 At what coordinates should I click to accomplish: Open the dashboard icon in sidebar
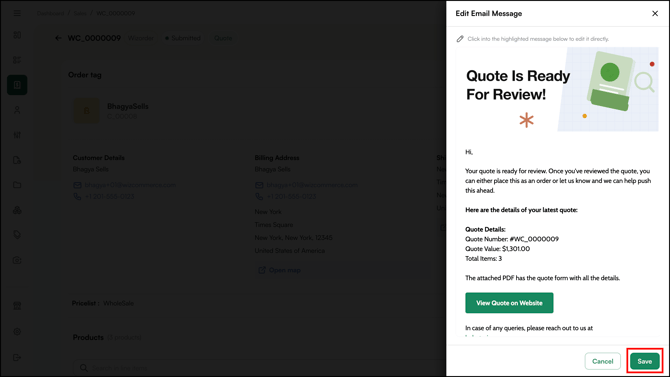[17, 35]
